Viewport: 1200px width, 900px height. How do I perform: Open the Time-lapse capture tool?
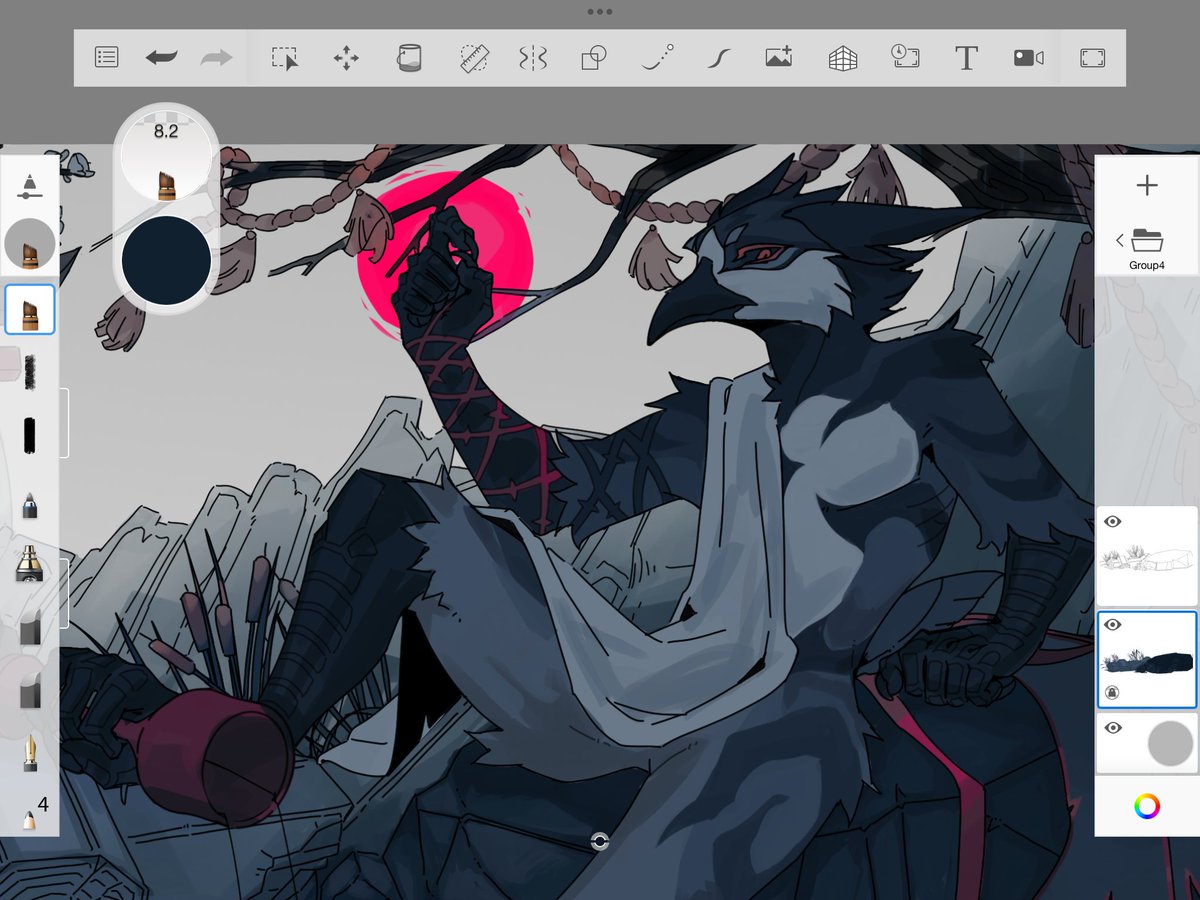(905, 57)
